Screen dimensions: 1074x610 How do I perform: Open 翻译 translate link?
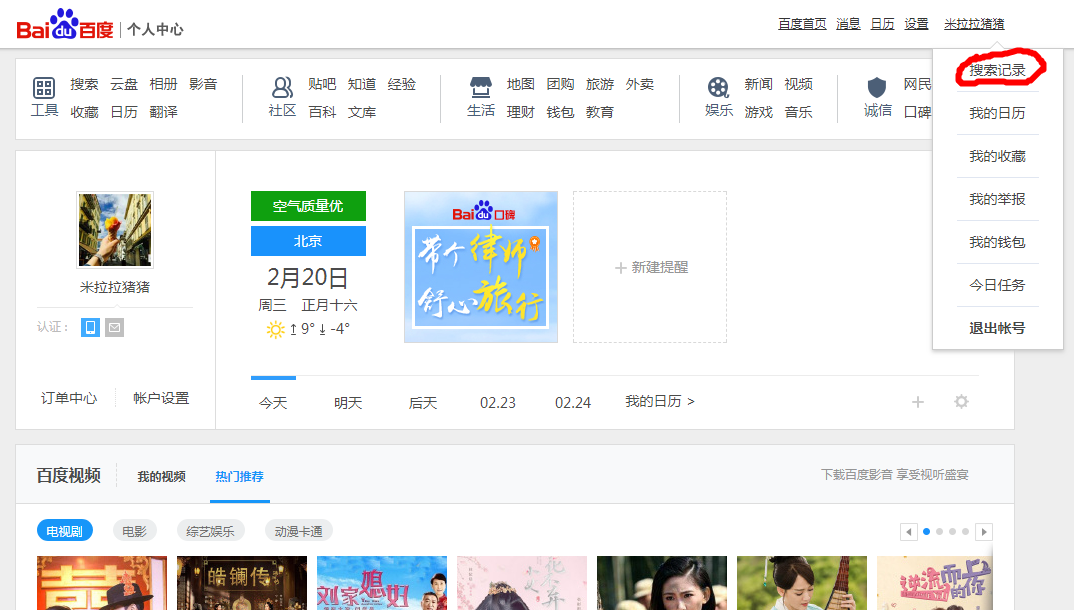tap(164, 112)
